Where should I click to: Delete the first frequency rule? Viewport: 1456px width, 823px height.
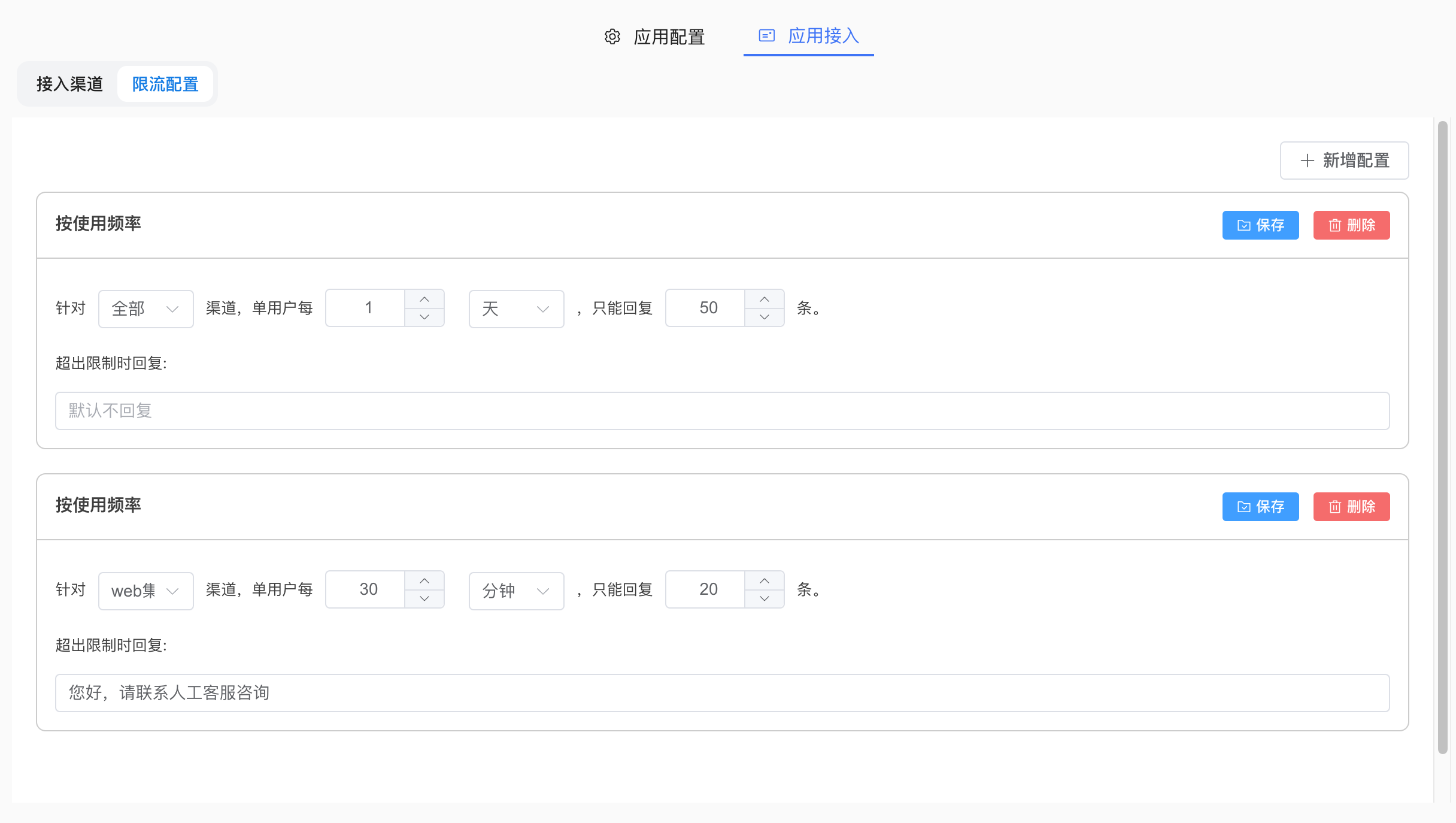(x=1351, y=225)
